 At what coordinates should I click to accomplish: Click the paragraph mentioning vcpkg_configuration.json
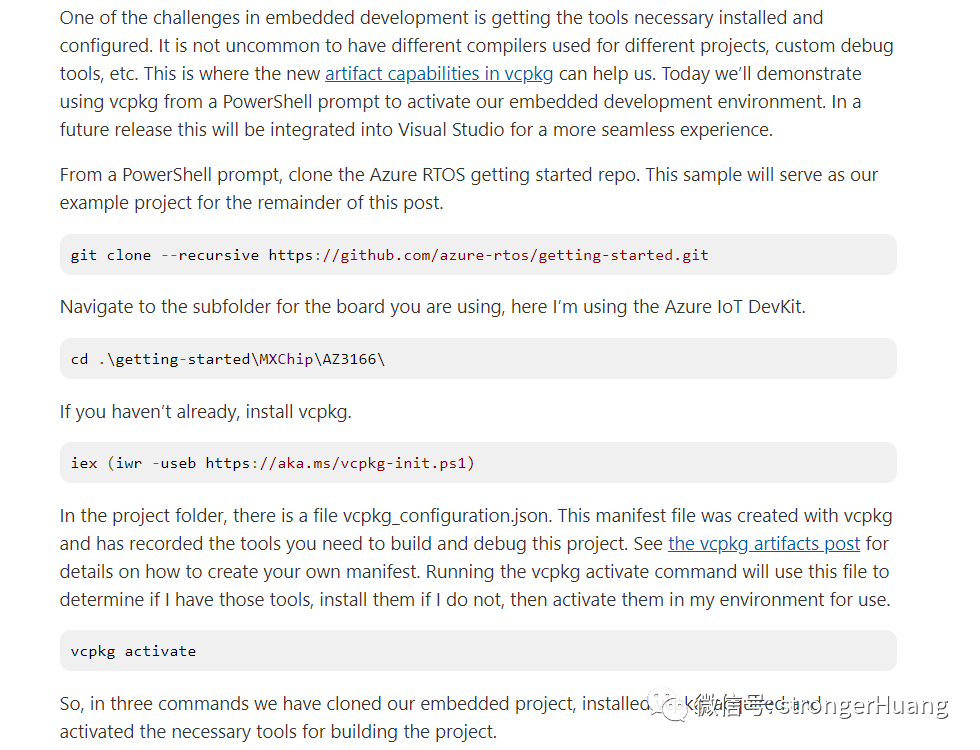click(476, 558)
